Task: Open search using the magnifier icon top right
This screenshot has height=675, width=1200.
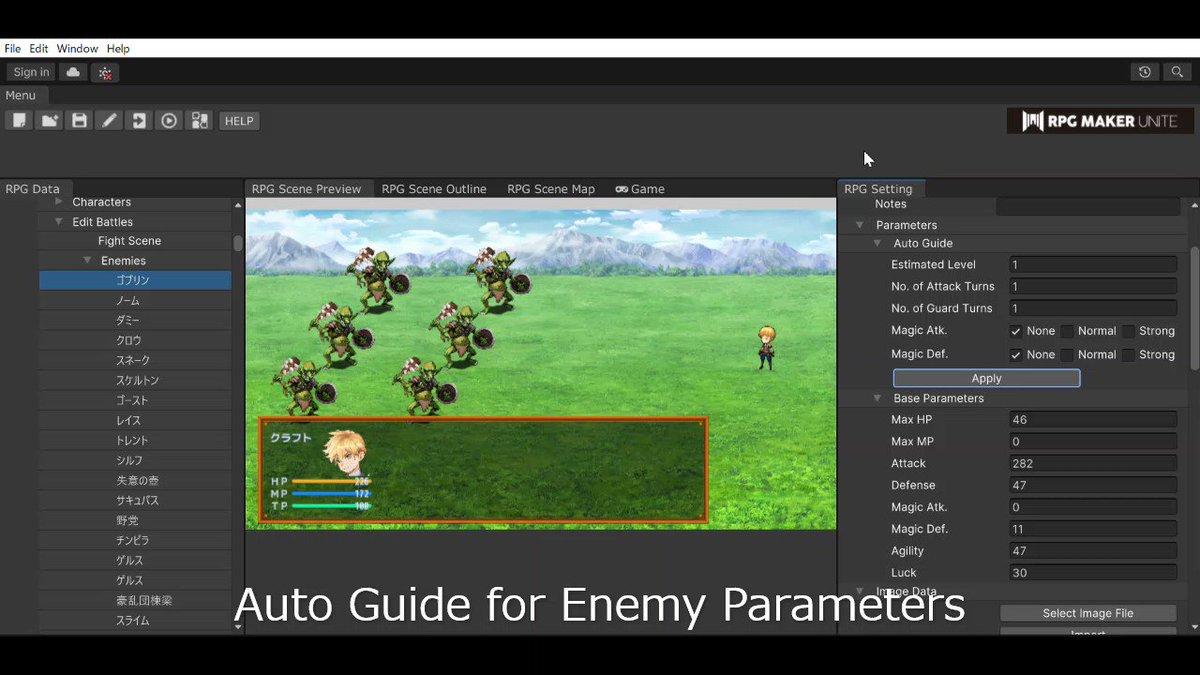Action: point(1177,71)
